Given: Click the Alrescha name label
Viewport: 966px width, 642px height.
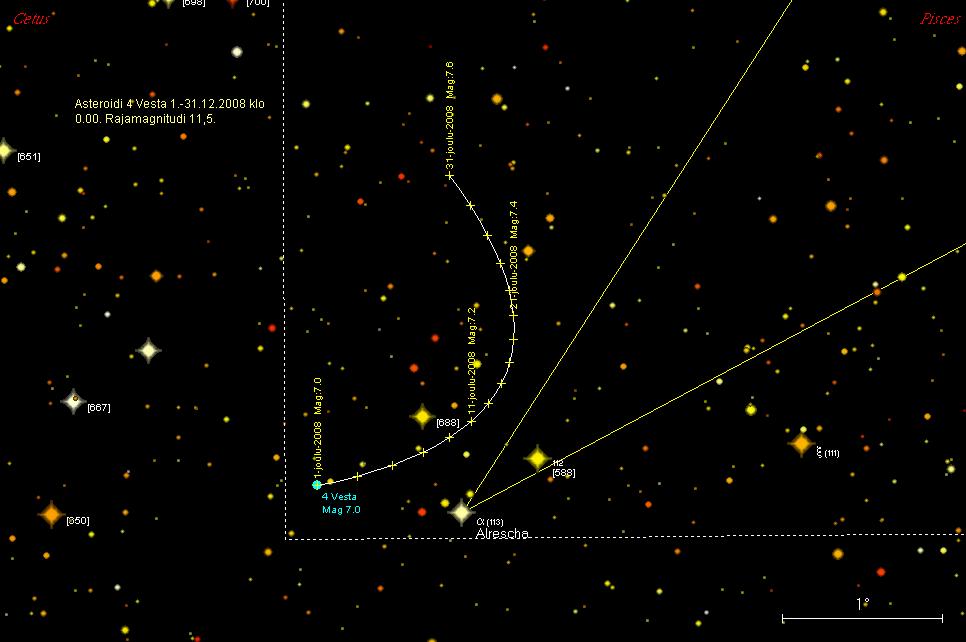Looking at the screenshot, I should click(501, 534).
